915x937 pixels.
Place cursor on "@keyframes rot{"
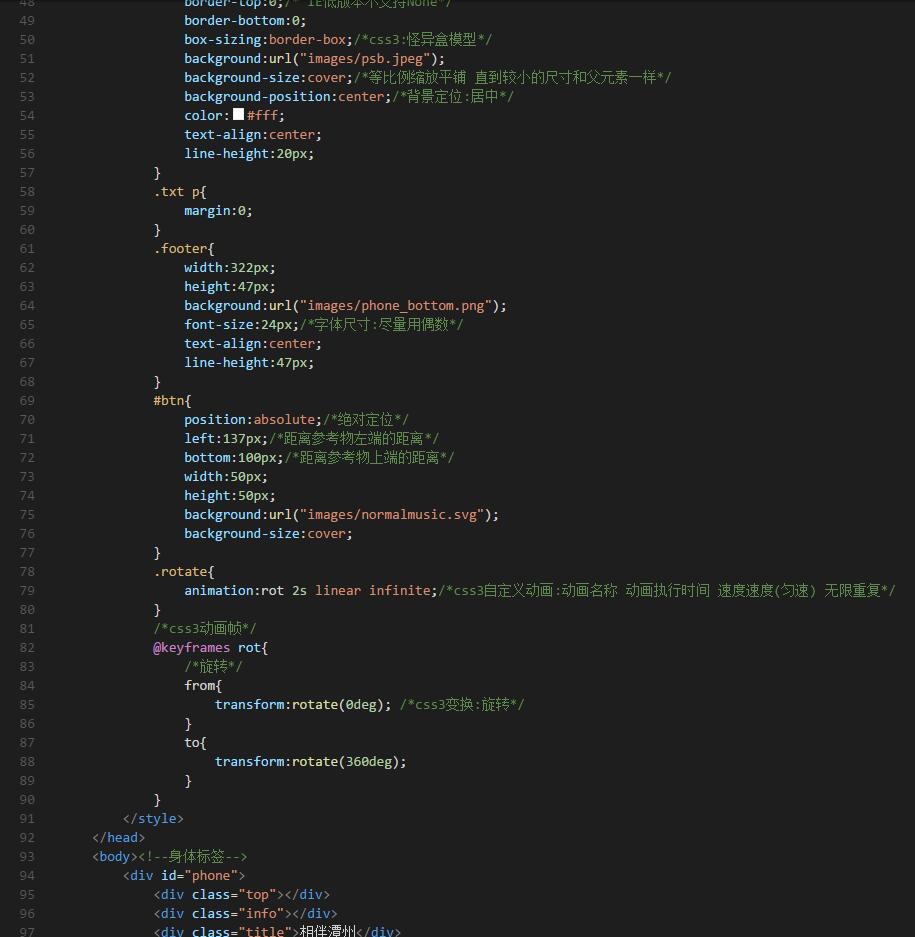[211, 648]
